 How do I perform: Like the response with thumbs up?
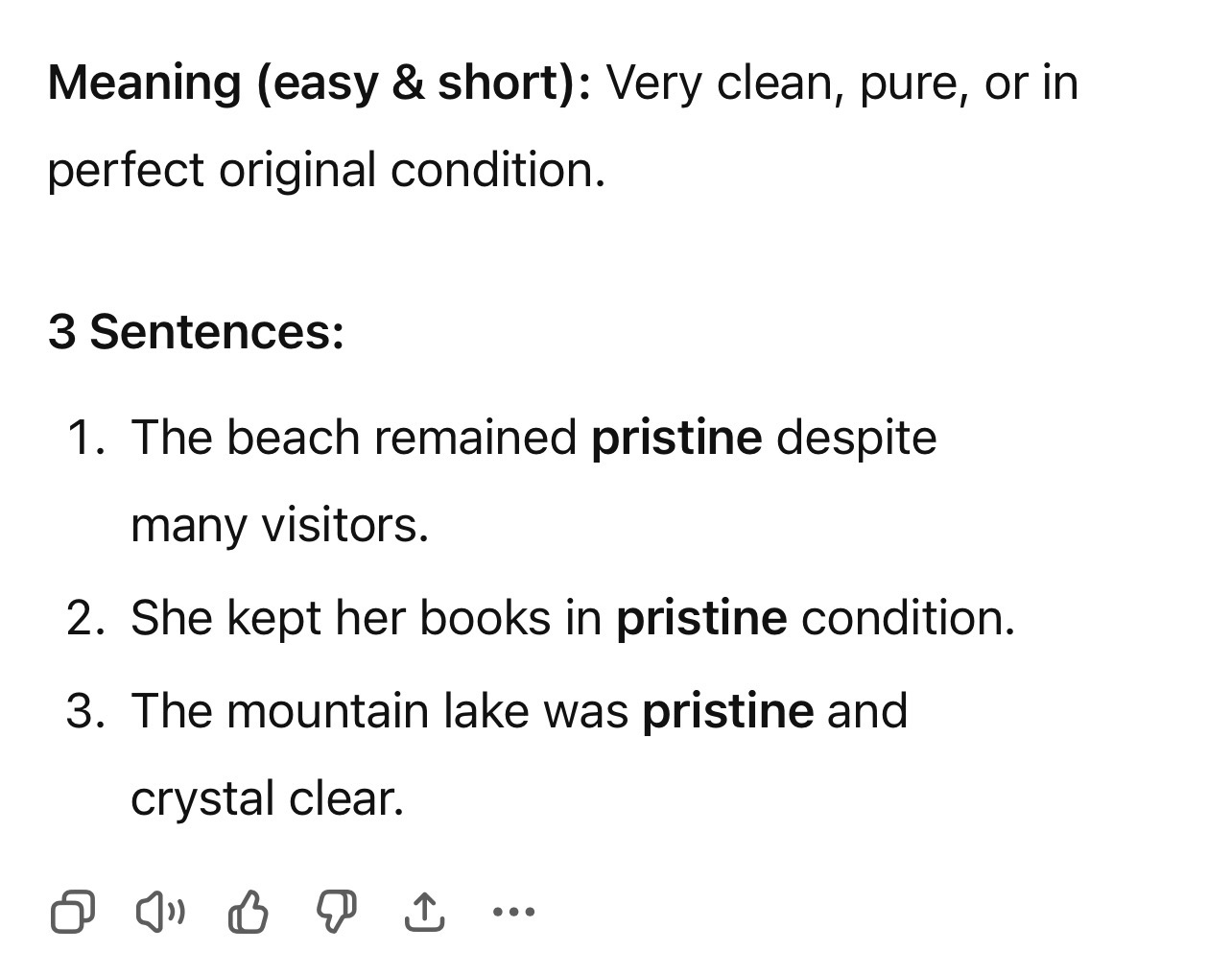[x=248, y=912]
